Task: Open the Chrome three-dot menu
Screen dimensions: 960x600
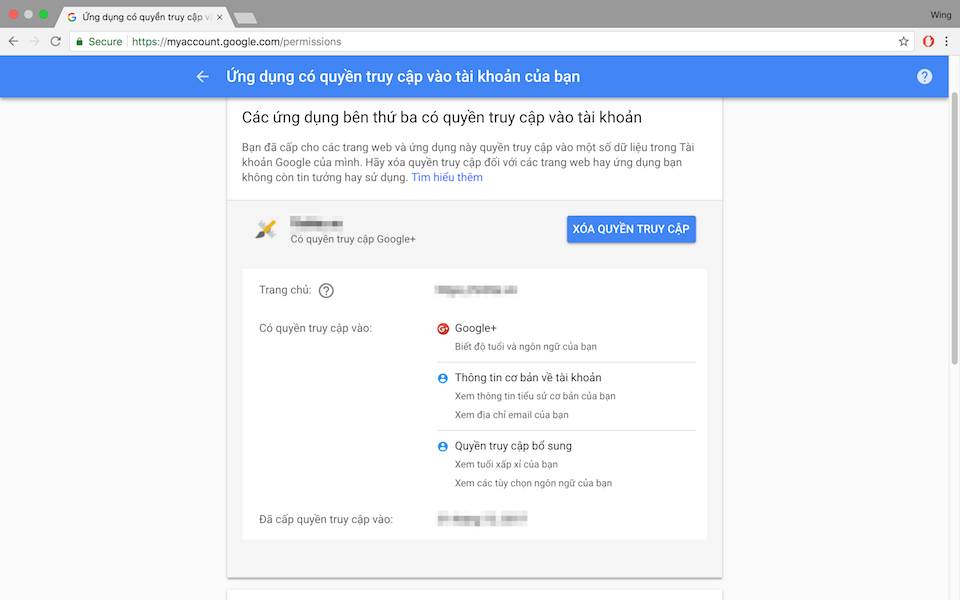Action: click(x=947, y=42)
